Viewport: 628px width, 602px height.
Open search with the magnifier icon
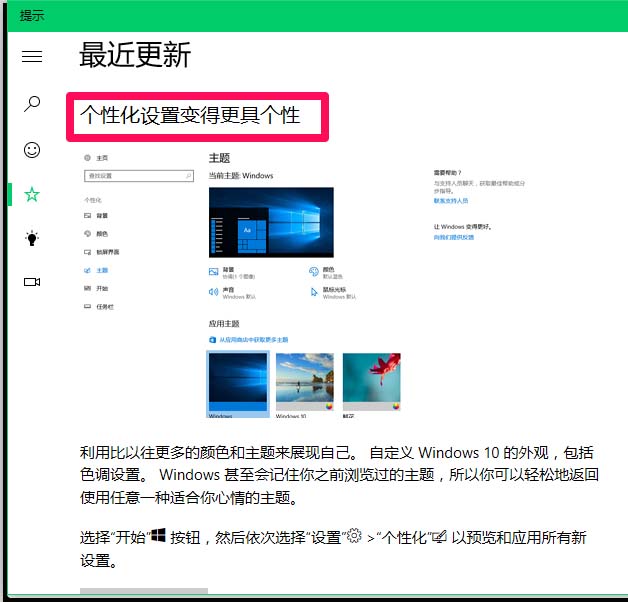tap(32, 104)
